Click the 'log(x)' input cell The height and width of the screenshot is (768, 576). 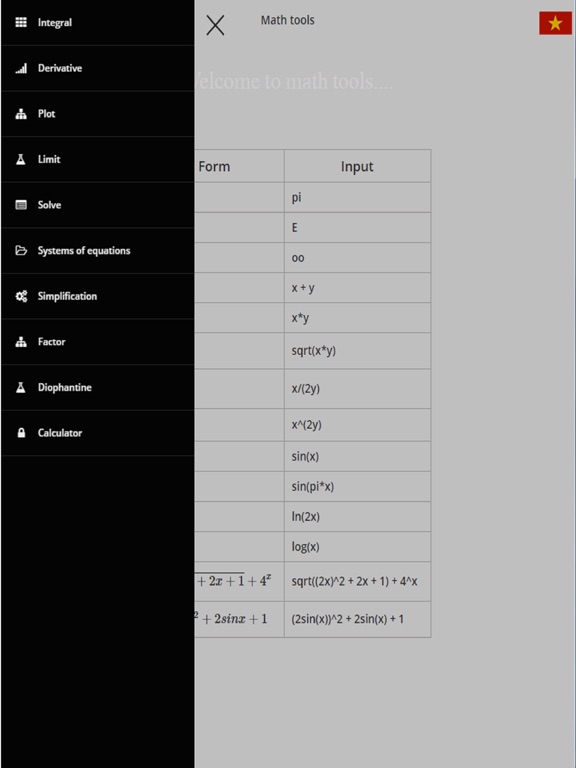point(358,547)
